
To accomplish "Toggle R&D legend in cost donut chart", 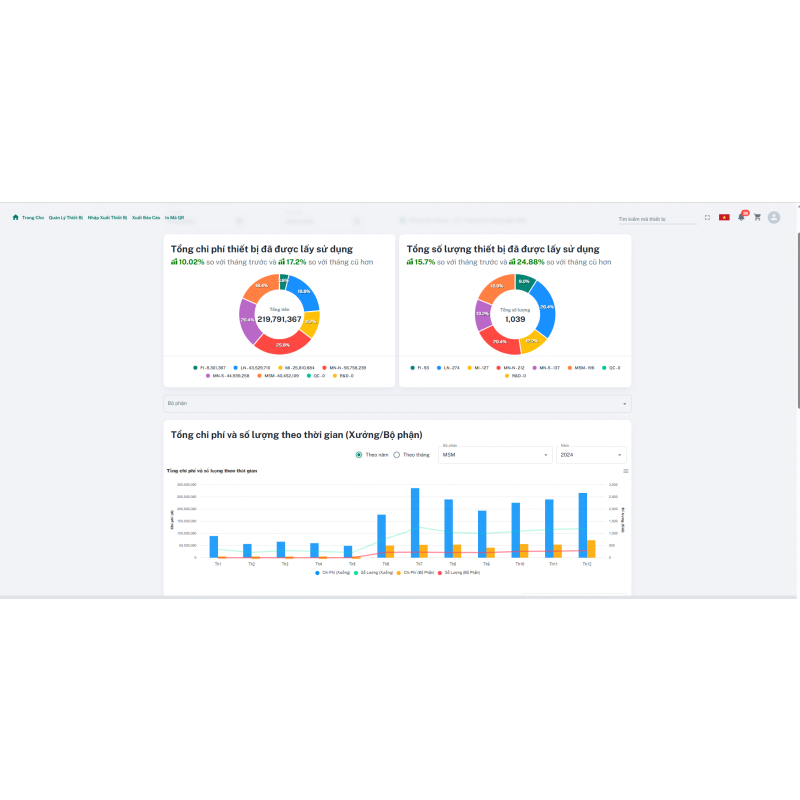I will pyautogui.click(x=343, y=376).
